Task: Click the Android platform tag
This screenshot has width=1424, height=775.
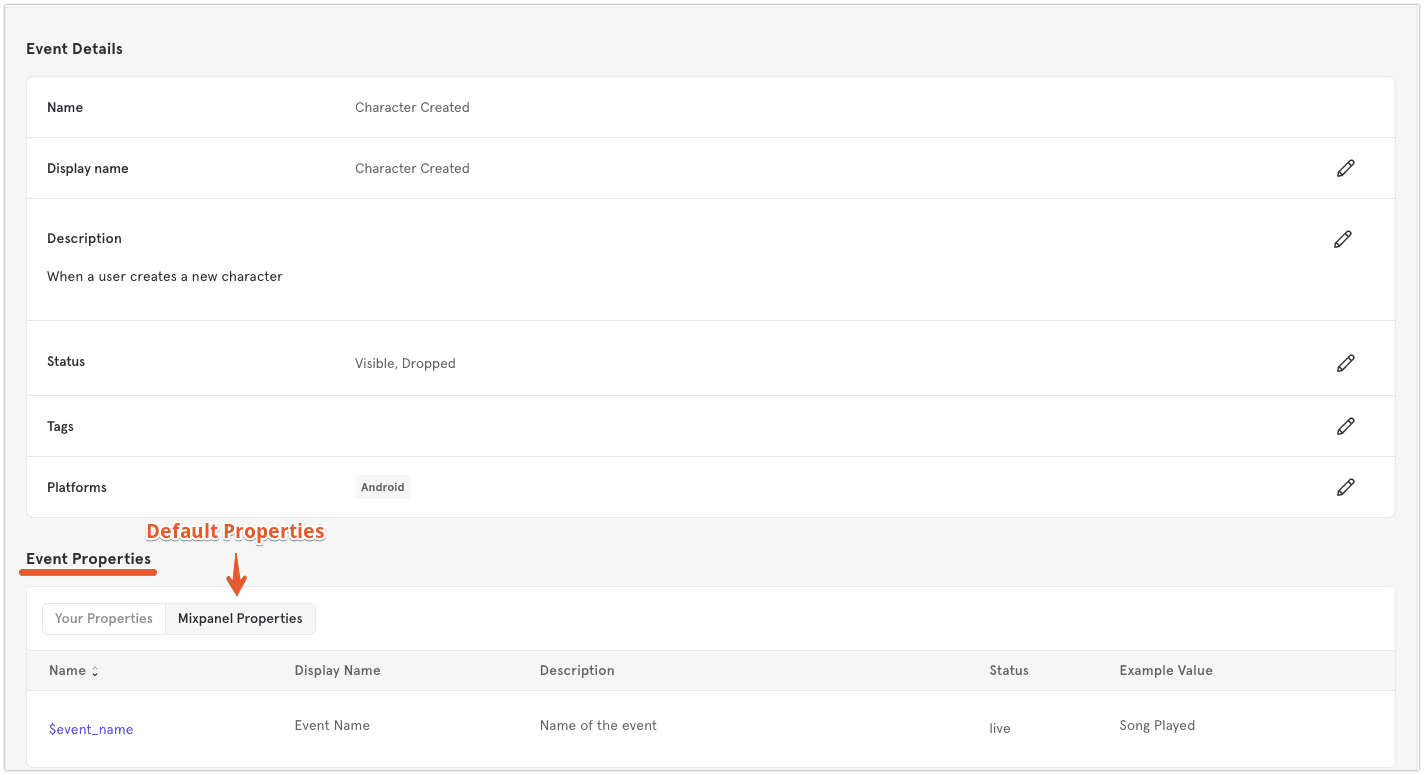Action: tap(383, 487)
